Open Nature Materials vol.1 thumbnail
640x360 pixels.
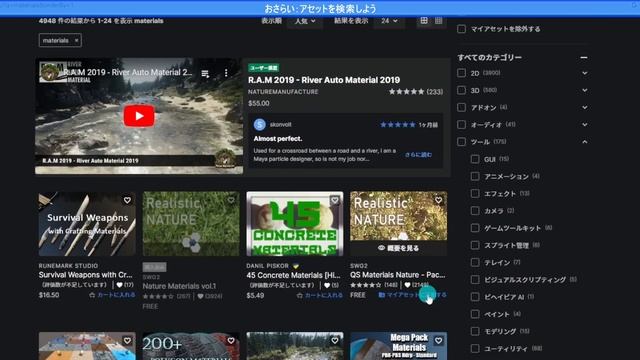pos(191,224)
